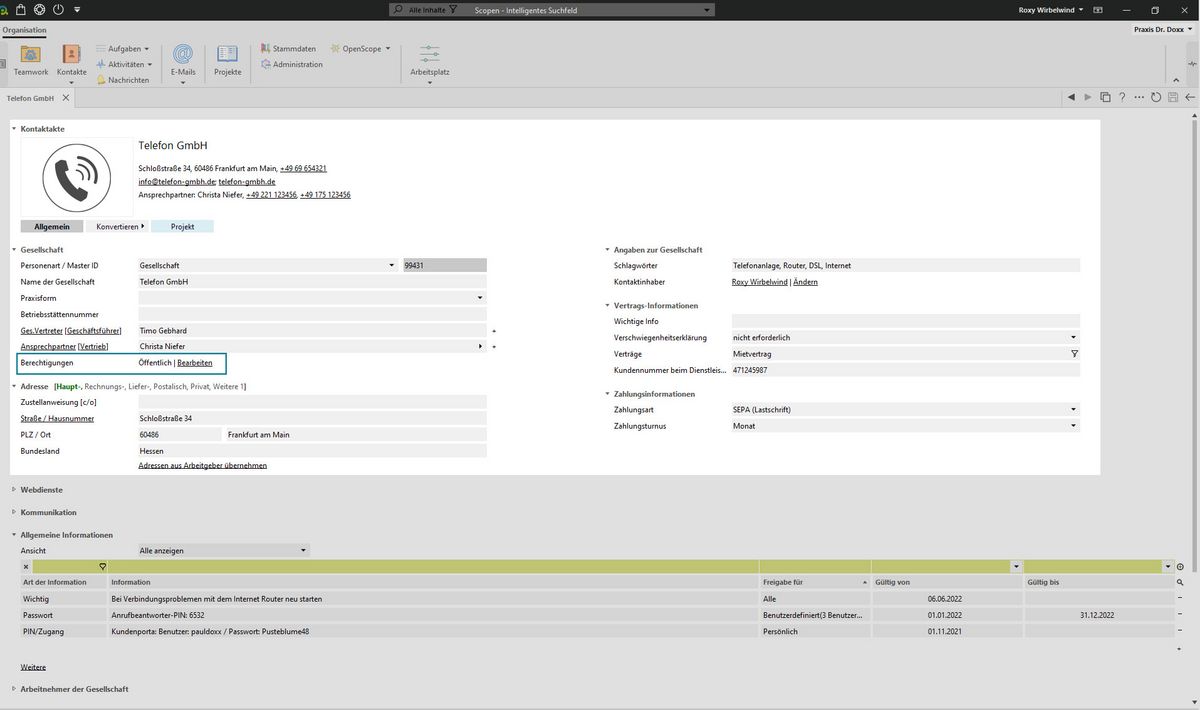The height and width of the screenshot is (710, 1200).
Task: Click the Name der Gesellschaft input field
Action: tap(312, 282)
